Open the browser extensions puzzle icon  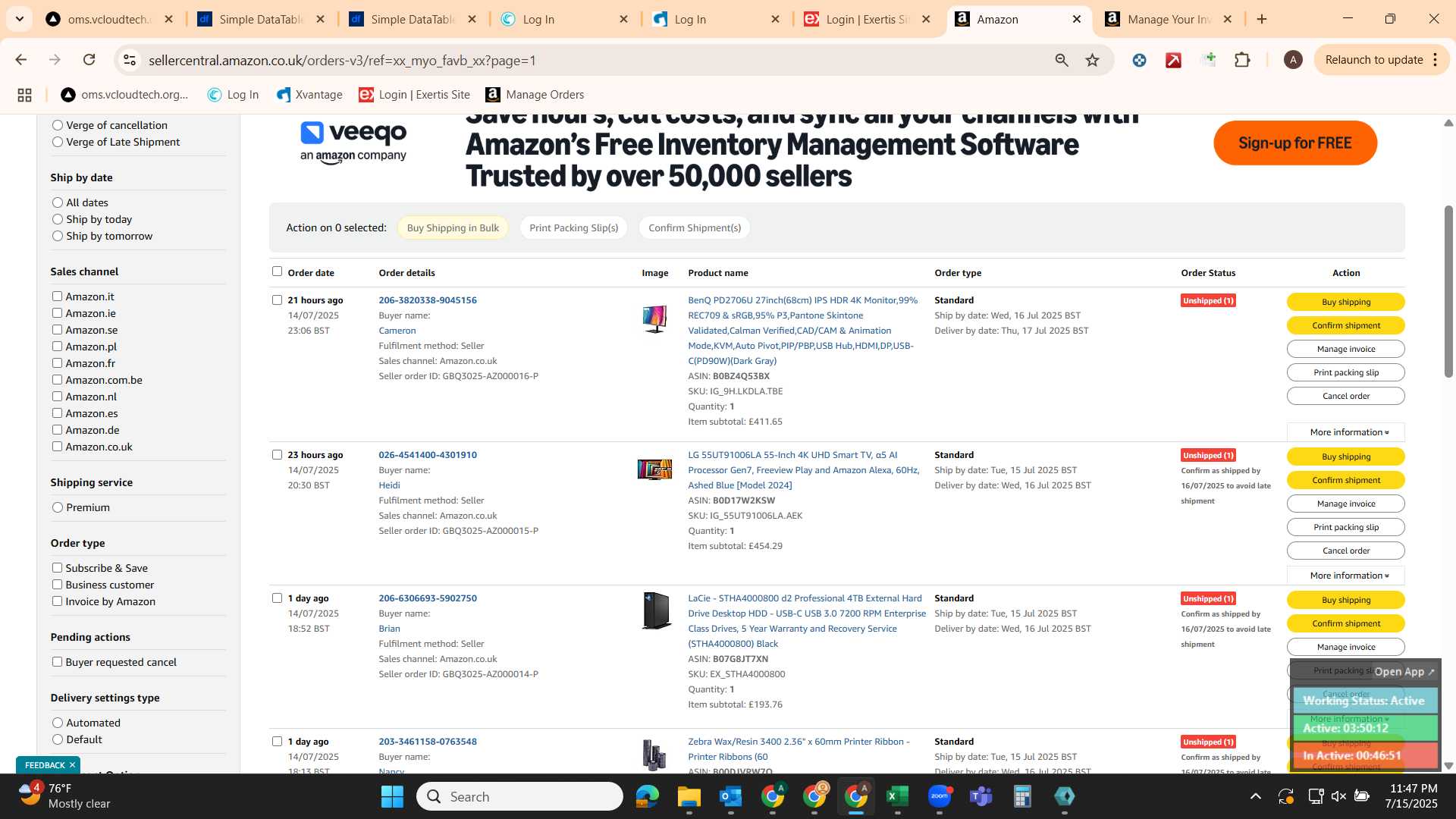pyautogui.click(x=1242, y=60)
